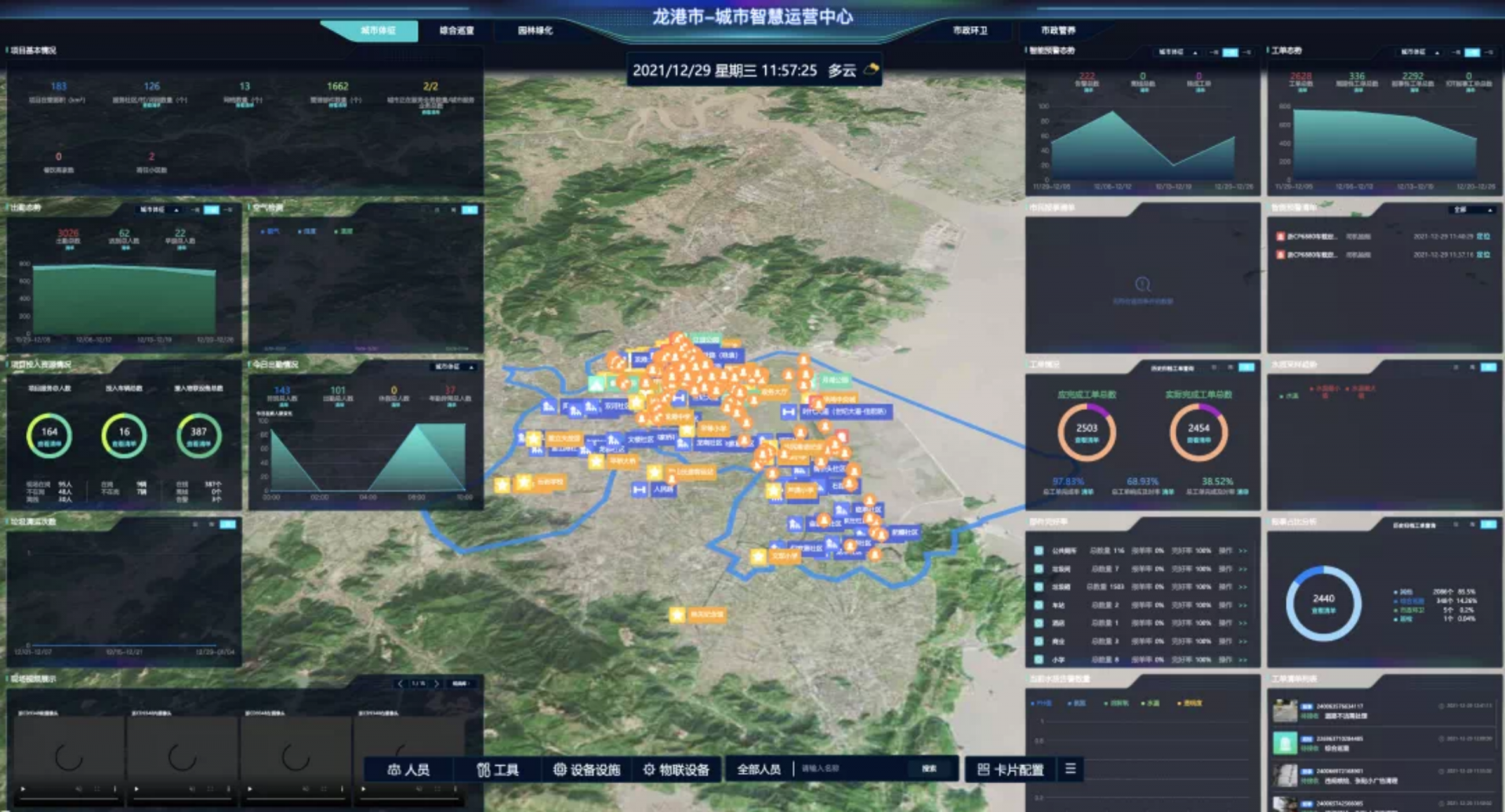Click 定位 on the 11:37:16 warning row
1505x812 pixels.
(x=1483, y=254)
